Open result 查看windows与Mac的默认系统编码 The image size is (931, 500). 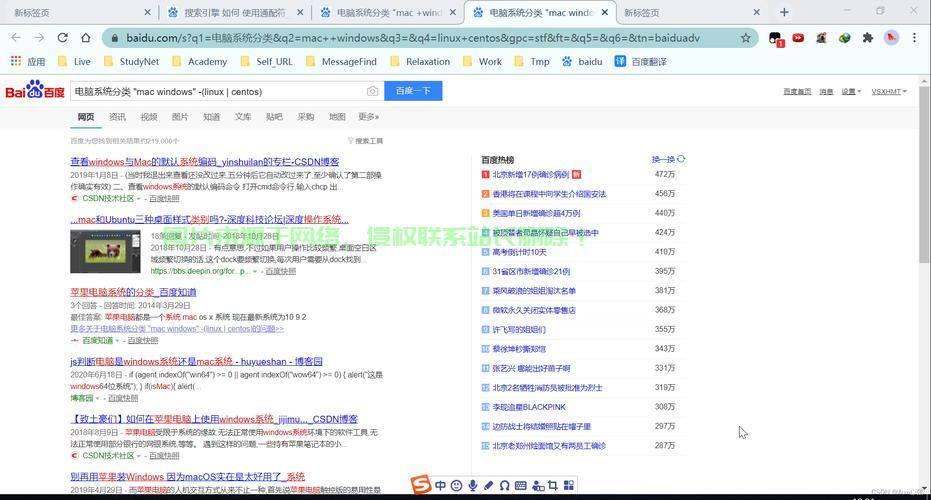tap(205, 162)
